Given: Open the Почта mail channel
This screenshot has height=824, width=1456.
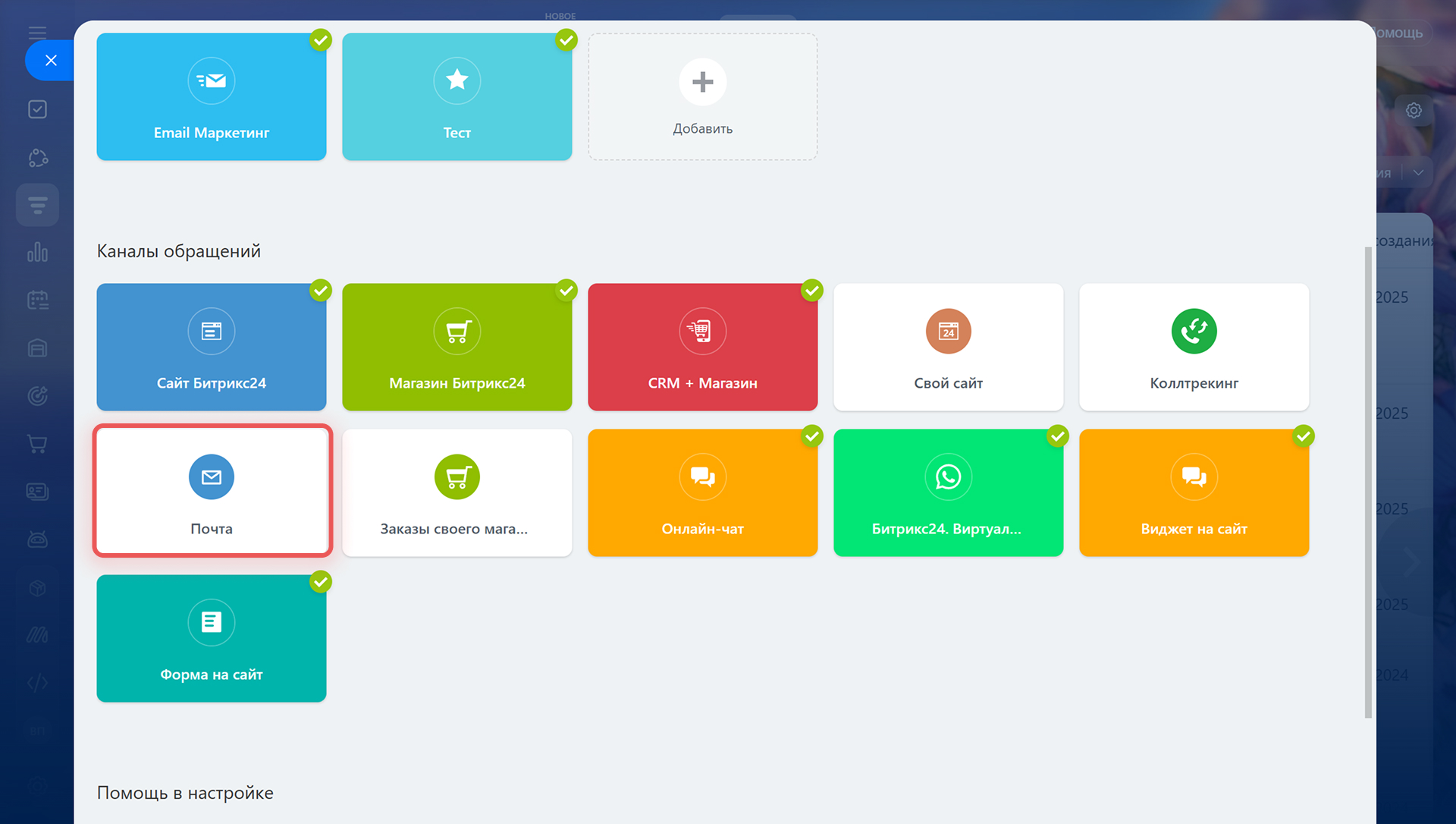Looking at the screenshot, I should point(212,492).
